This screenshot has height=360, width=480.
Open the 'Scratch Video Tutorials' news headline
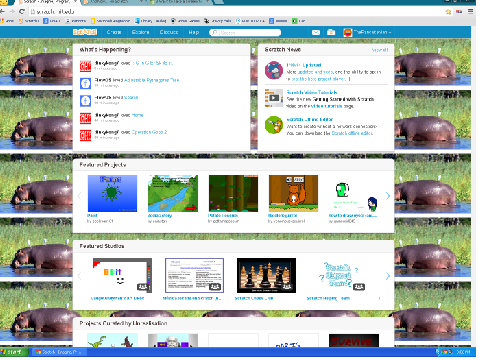pos(312,92)
